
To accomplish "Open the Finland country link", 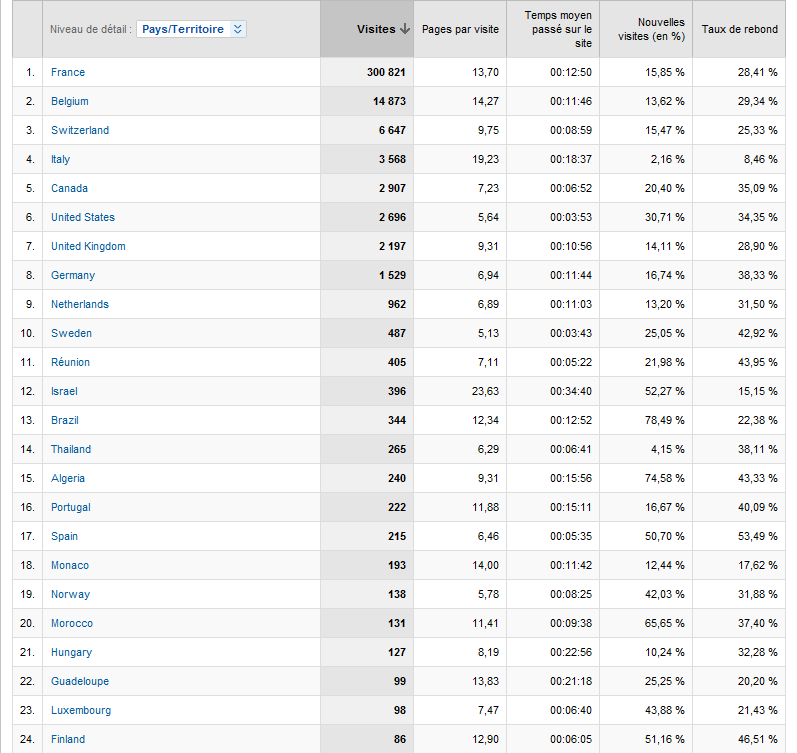I will coord(68,739).
